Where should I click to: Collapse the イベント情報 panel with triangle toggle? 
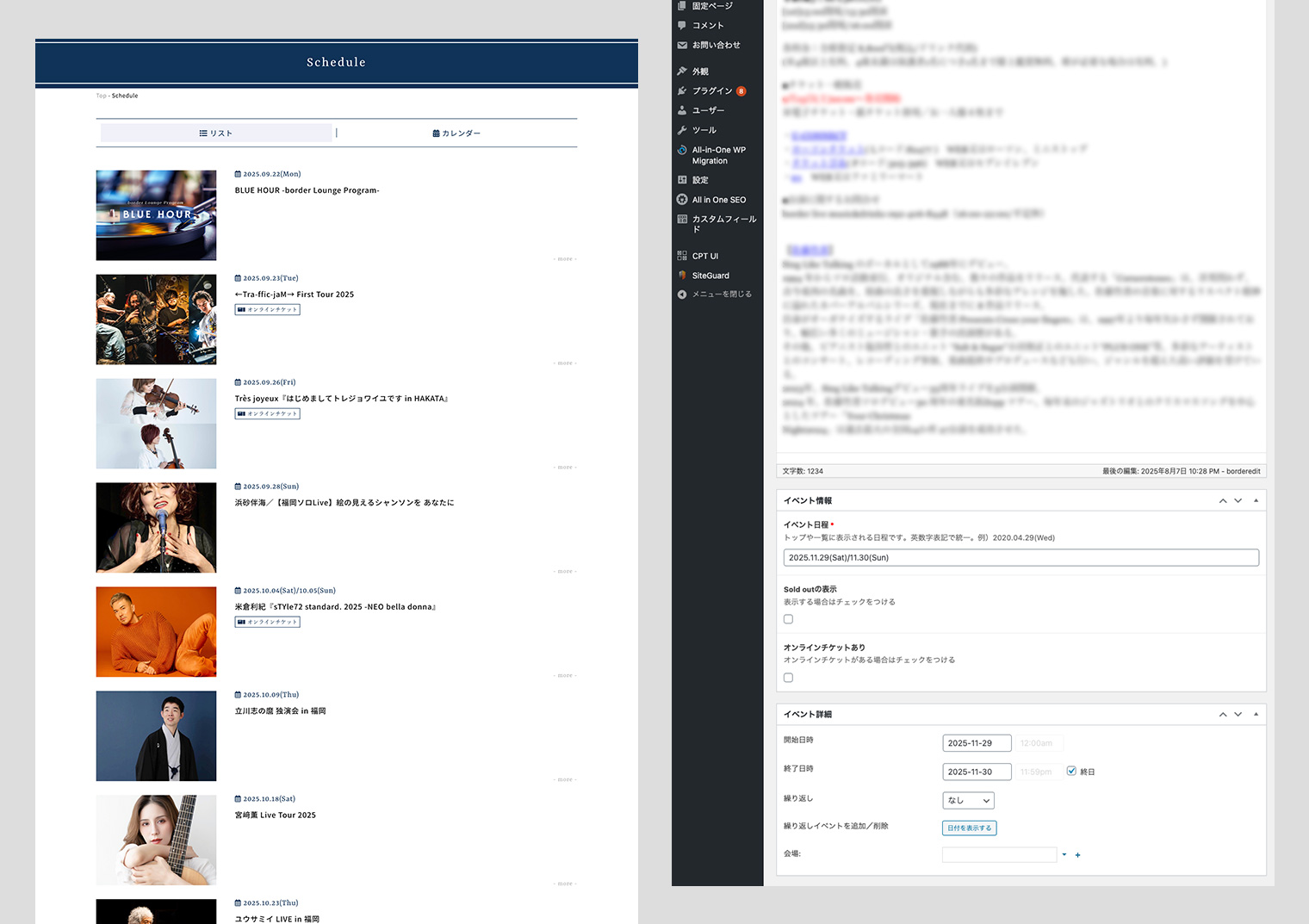(x=1256, y=500)
